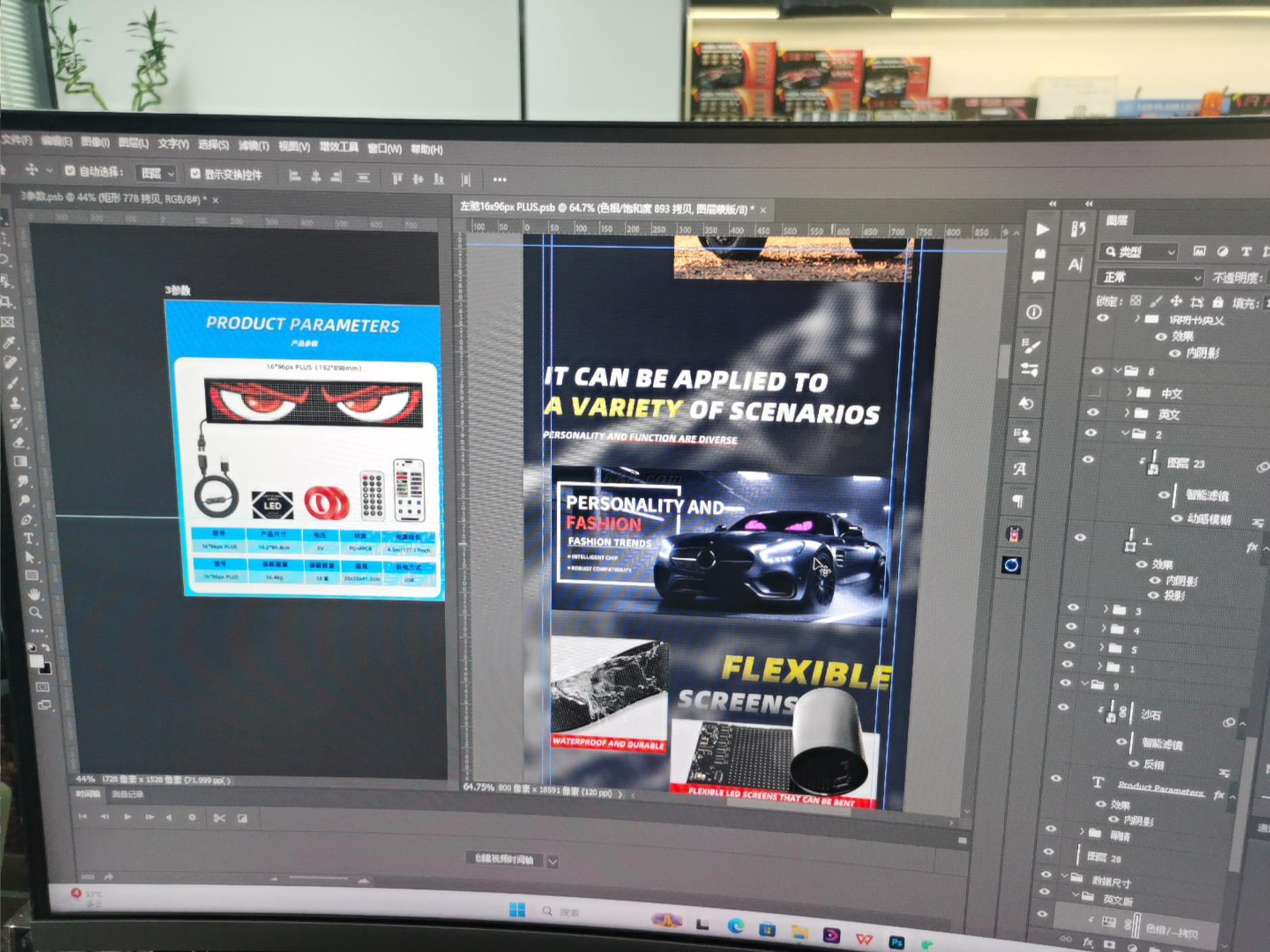Collapse group 9 chevron
1270x952 pixels.
pyautogui.click(x=1085, y=684)
